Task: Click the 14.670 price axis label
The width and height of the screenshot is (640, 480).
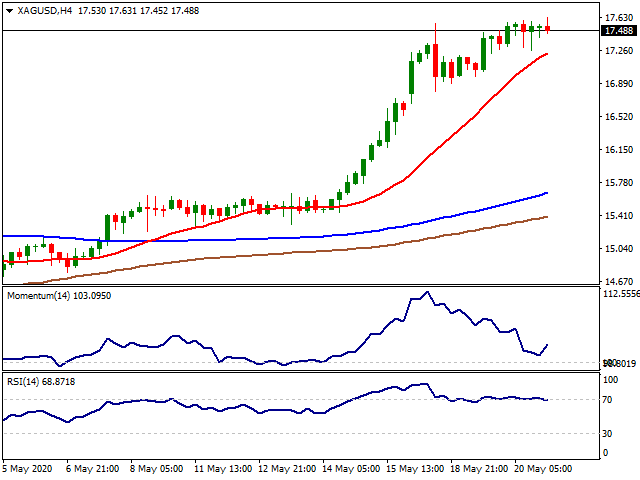Action: pyautogui.click(x=619, y=282)
